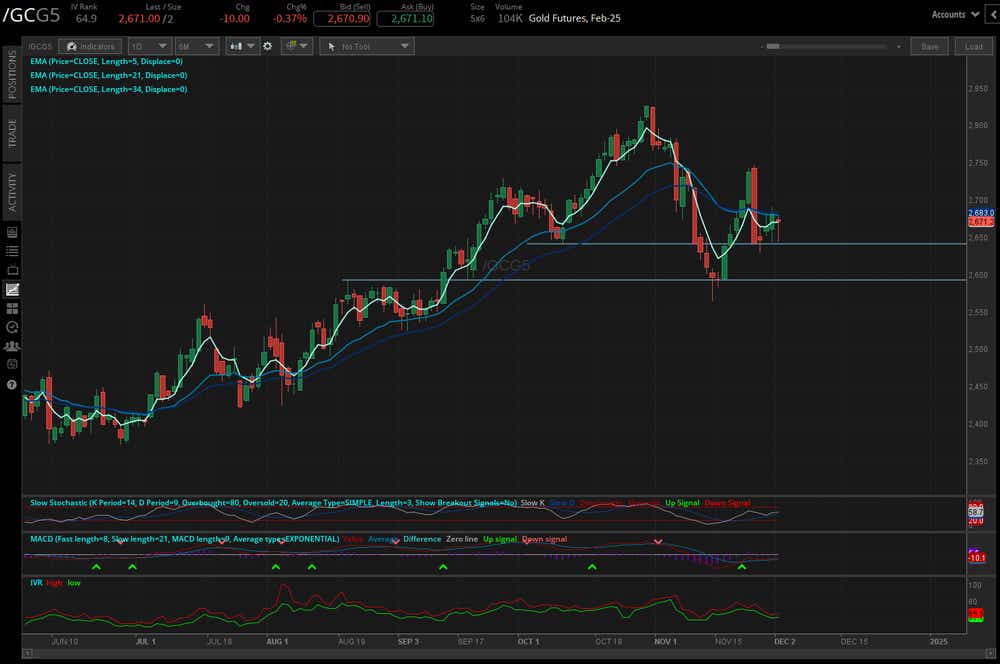Select the chart style icon

(238, 46)
